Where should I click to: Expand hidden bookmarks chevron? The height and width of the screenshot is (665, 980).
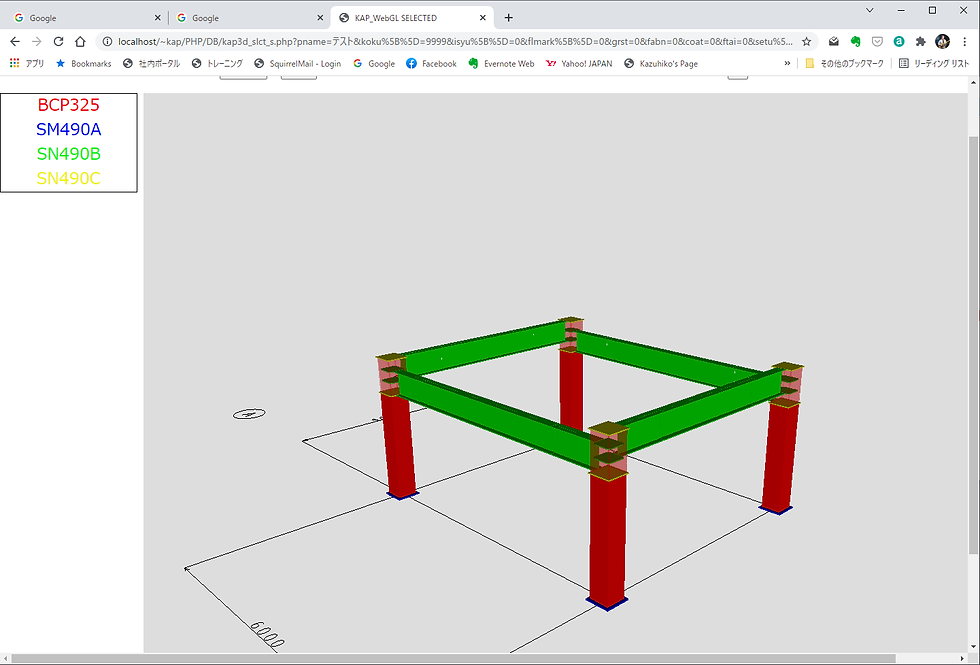787,63
